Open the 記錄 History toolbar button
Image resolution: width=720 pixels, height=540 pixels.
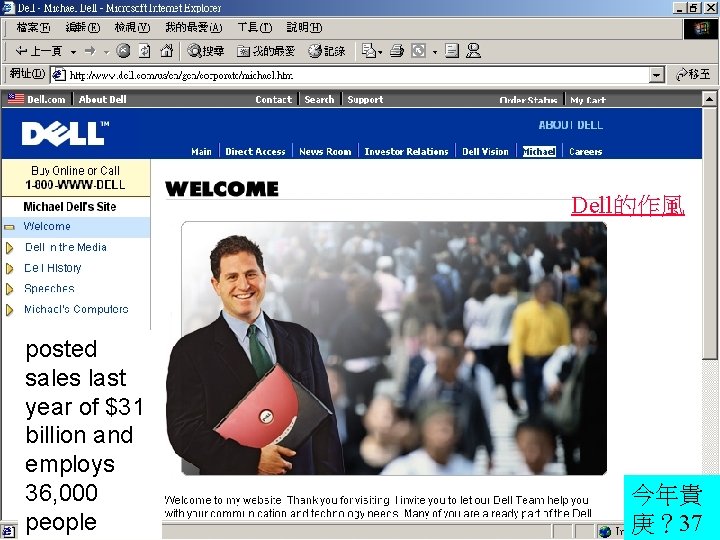[327, 51]
